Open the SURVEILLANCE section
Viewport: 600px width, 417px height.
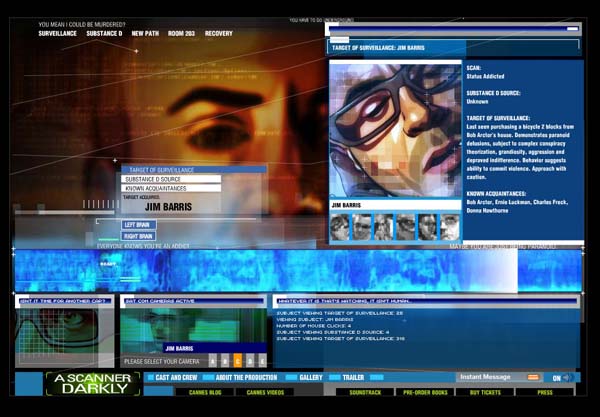pyautogui.click(x=57, y=33)
